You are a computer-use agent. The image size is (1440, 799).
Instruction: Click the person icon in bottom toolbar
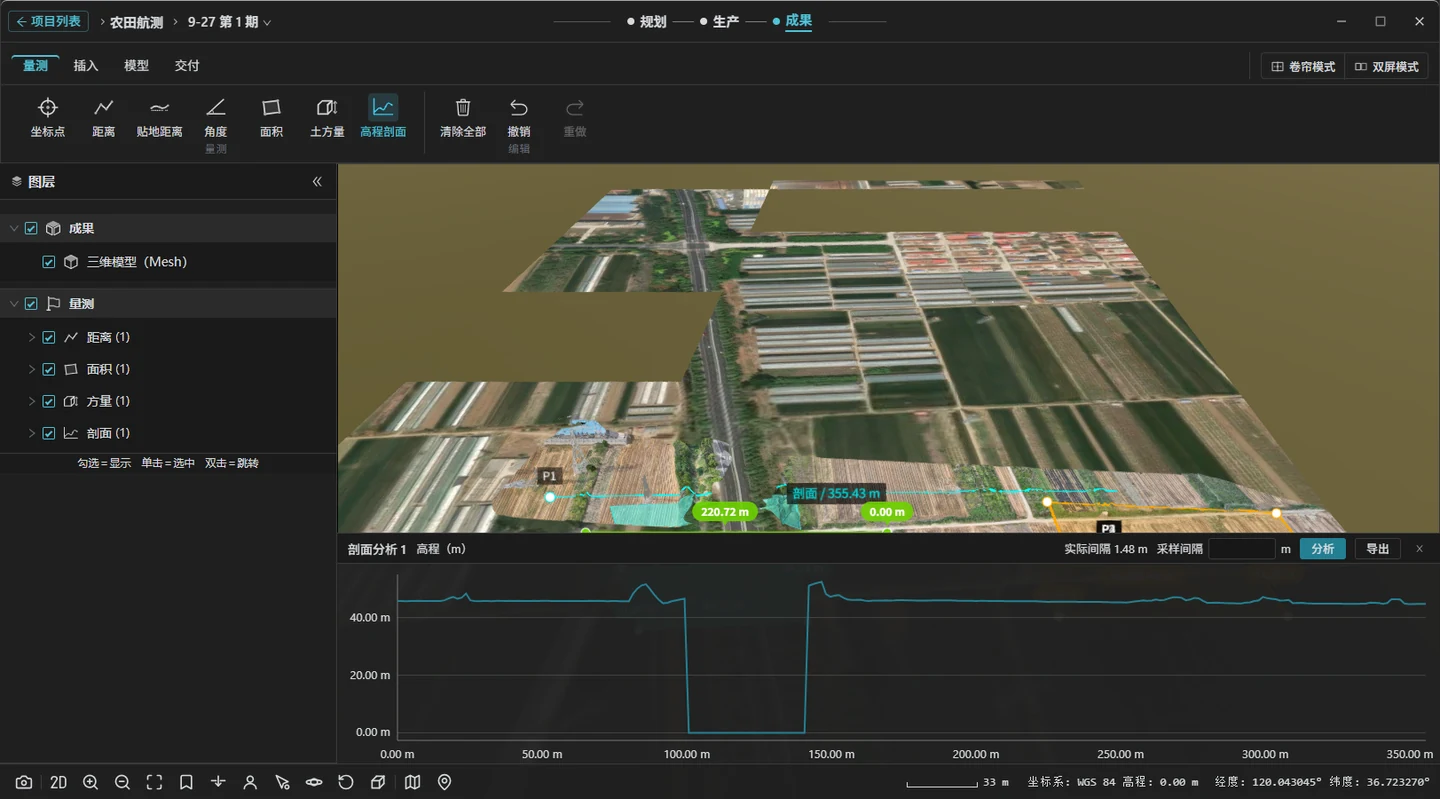tap(250, 782)
